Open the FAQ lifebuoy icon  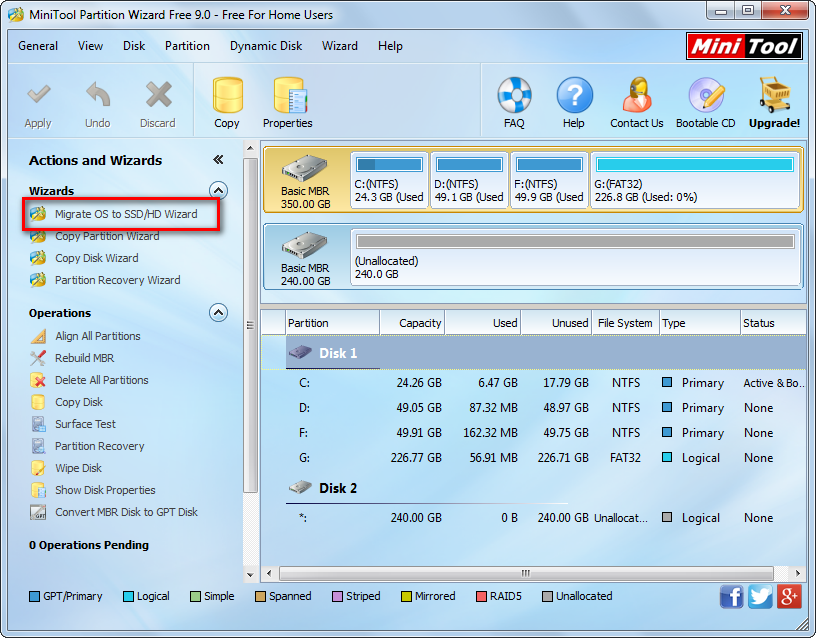coord(514,95)
